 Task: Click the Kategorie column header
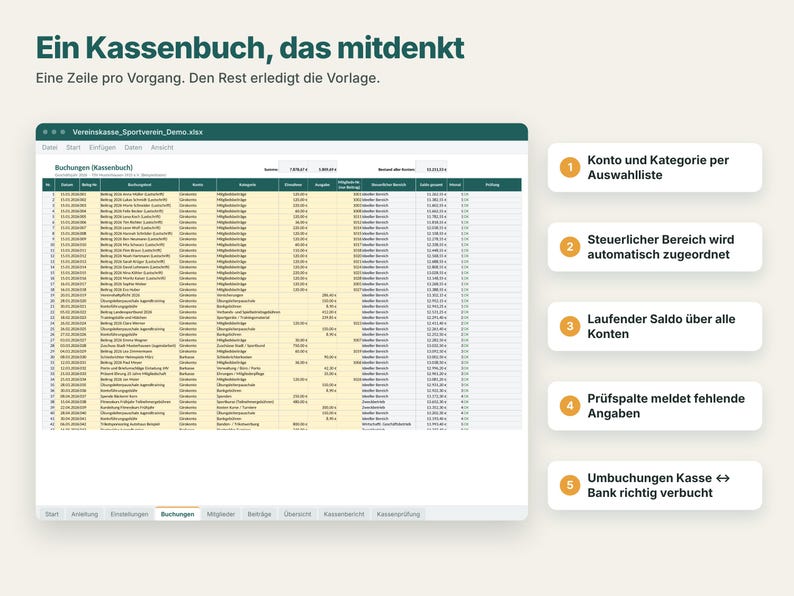tap(247, 185)
